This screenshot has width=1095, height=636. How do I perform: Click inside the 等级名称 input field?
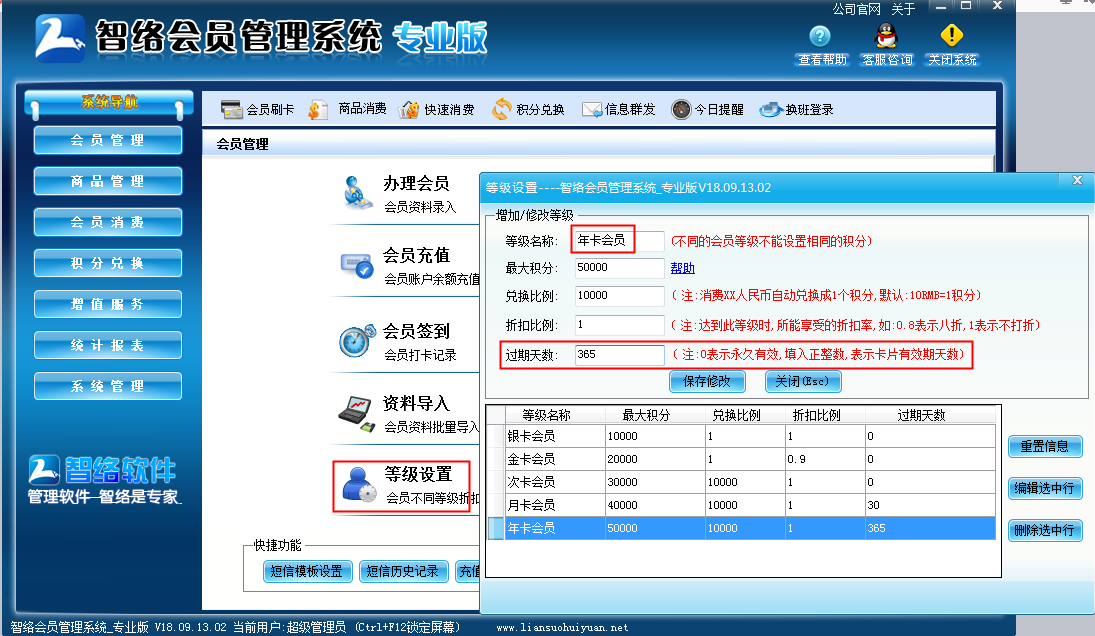(618, 239)
